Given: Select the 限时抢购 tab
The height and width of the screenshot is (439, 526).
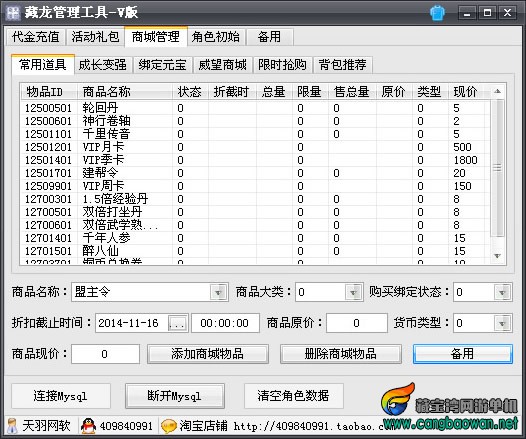Looking at the screenshot, I should [x=282, y=65].
